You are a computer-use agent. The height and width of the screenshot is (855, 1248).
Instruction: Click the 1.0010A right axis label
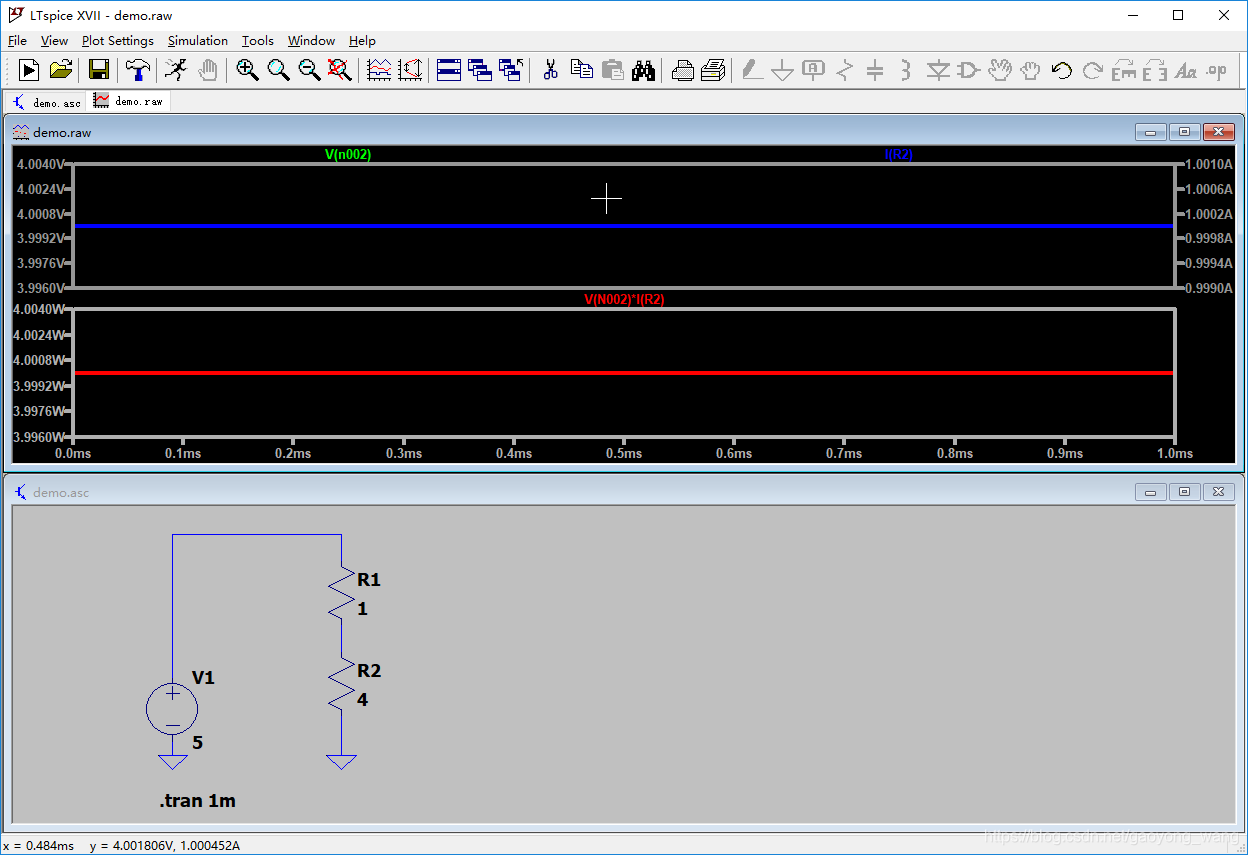pos(1209,164)
